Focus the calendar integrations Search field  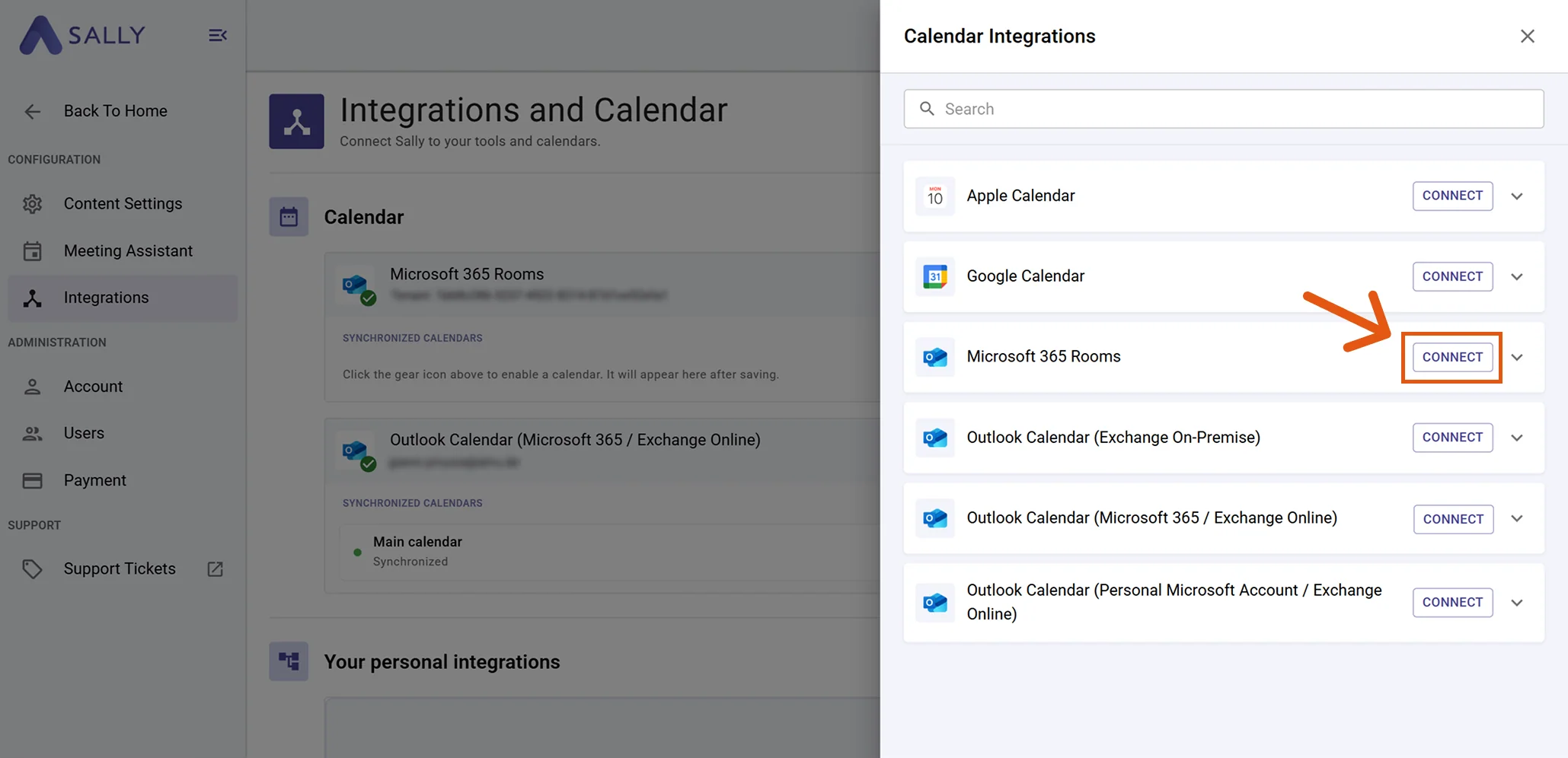tap(1224, 109)
